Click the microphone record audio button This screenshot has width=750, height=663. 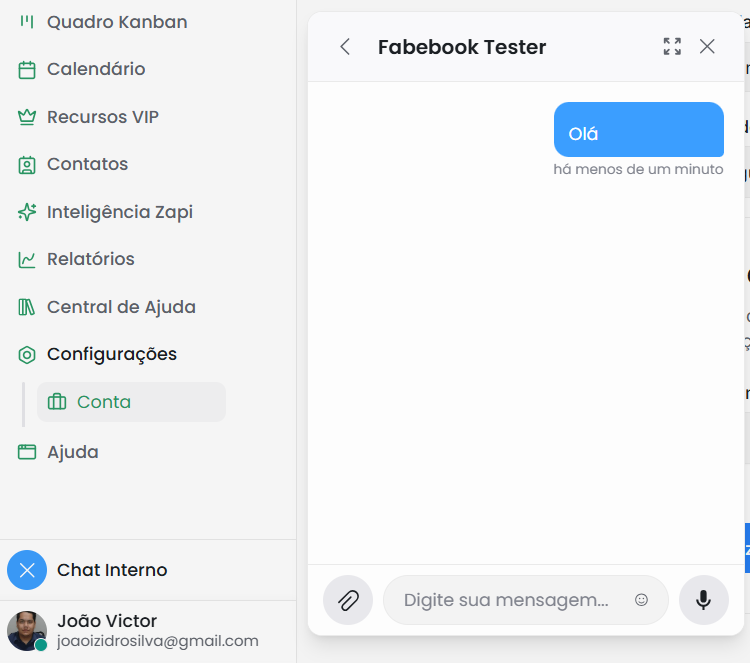click(704, 600)
